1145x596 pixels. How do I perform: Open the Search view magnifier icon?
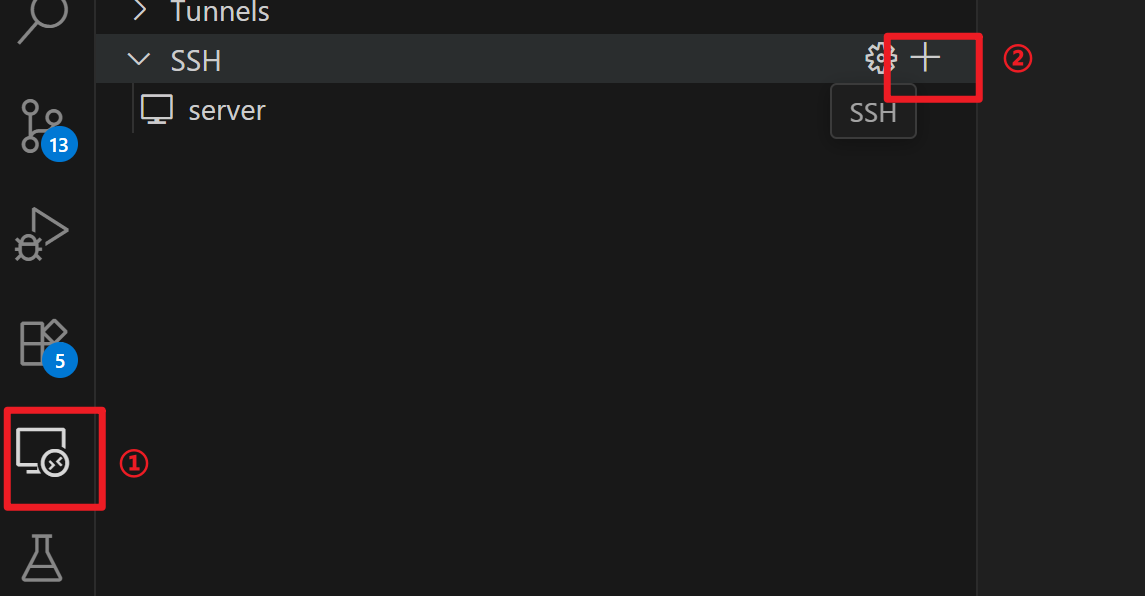(x=43, y=18)
